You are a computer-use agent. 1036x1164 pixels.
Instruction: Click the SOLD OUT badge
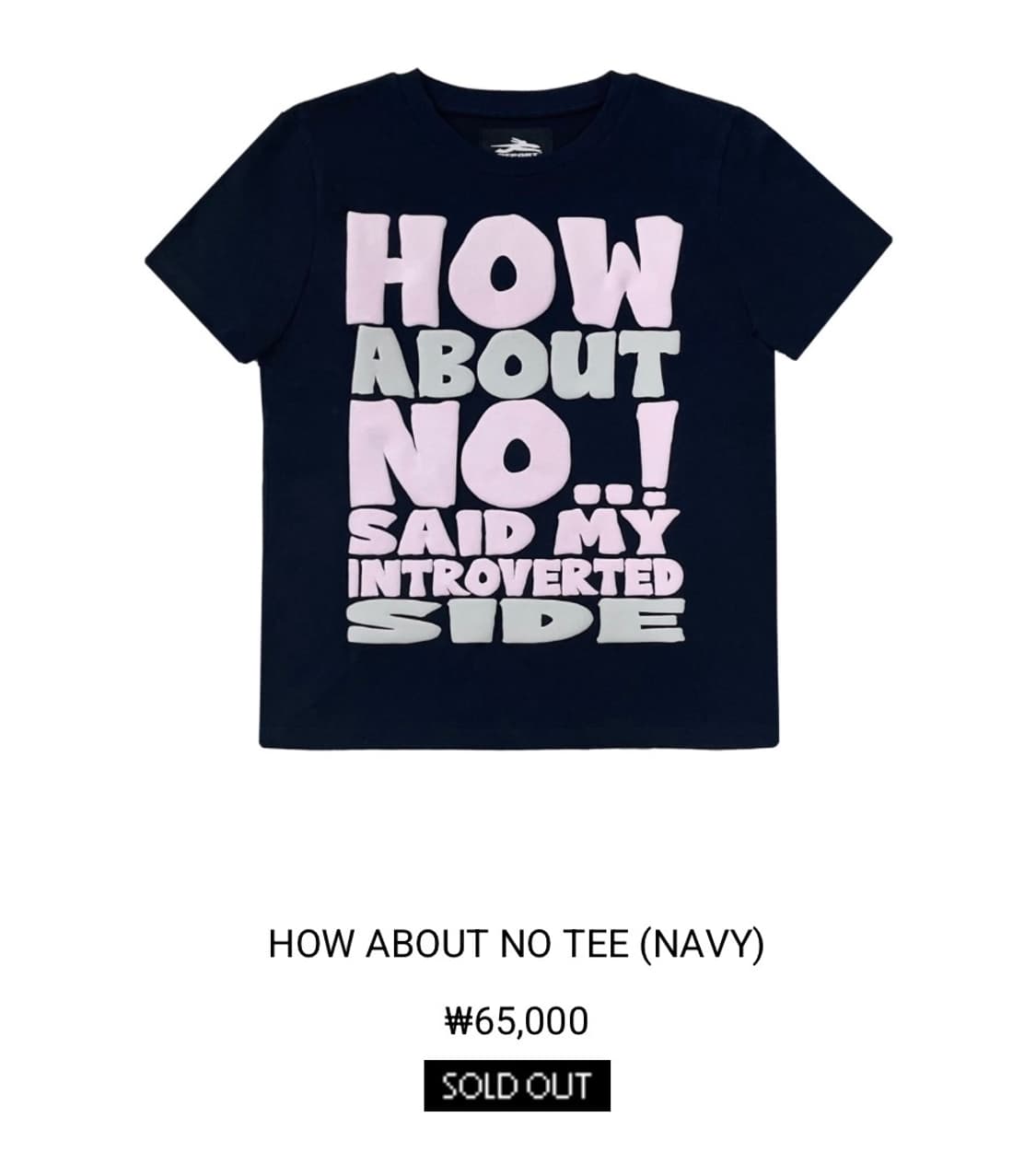click(517, 1086)
